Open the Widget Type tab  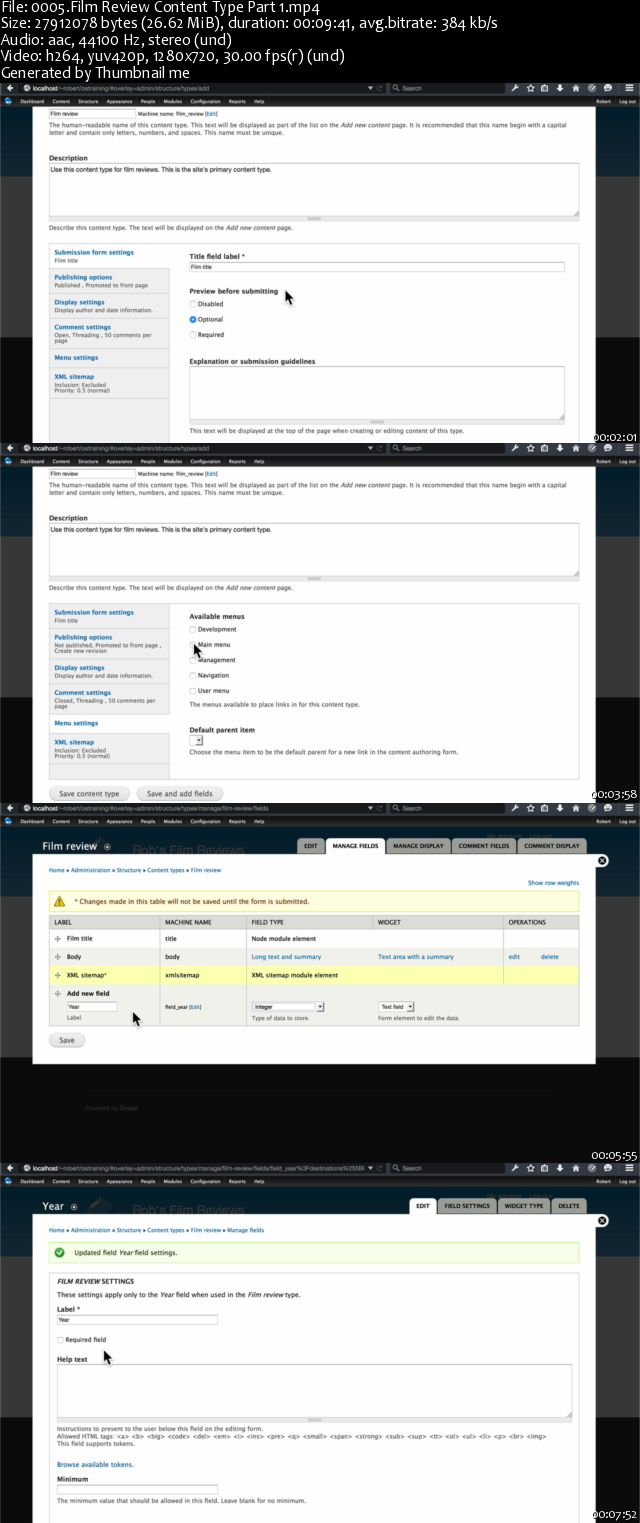[x=523, y=1206]
